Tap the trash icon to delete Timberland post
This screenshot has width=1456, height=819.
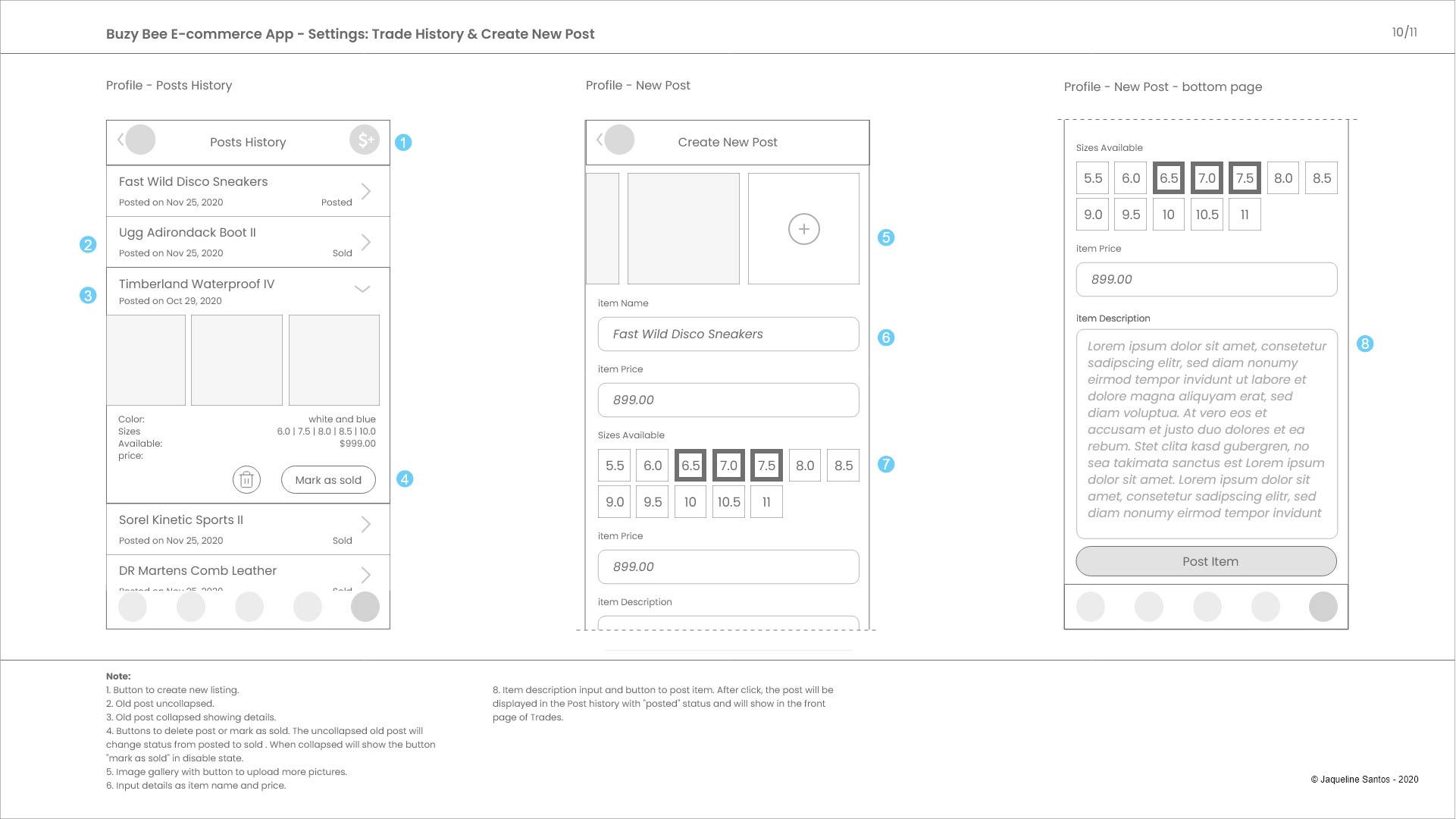(x=246, y=479)
